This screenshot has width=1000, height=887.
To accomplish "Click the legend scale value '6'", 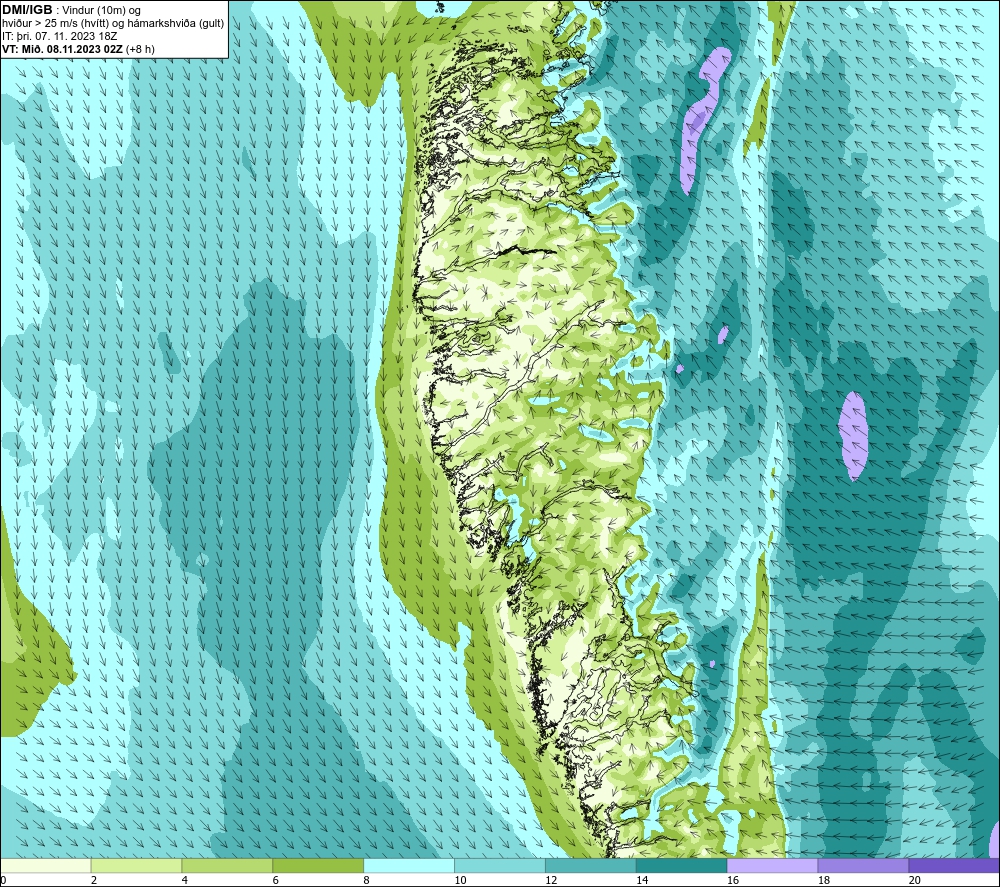I will pos(276,880).
